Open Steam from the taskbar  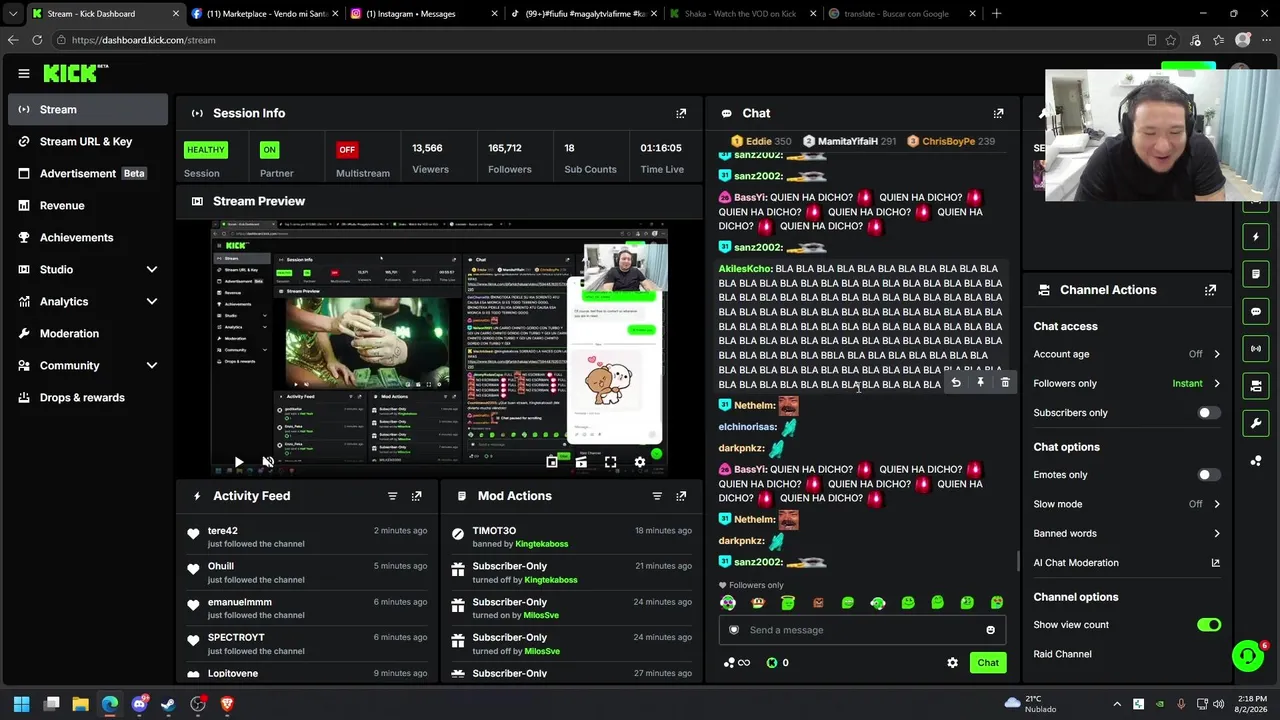168,704
